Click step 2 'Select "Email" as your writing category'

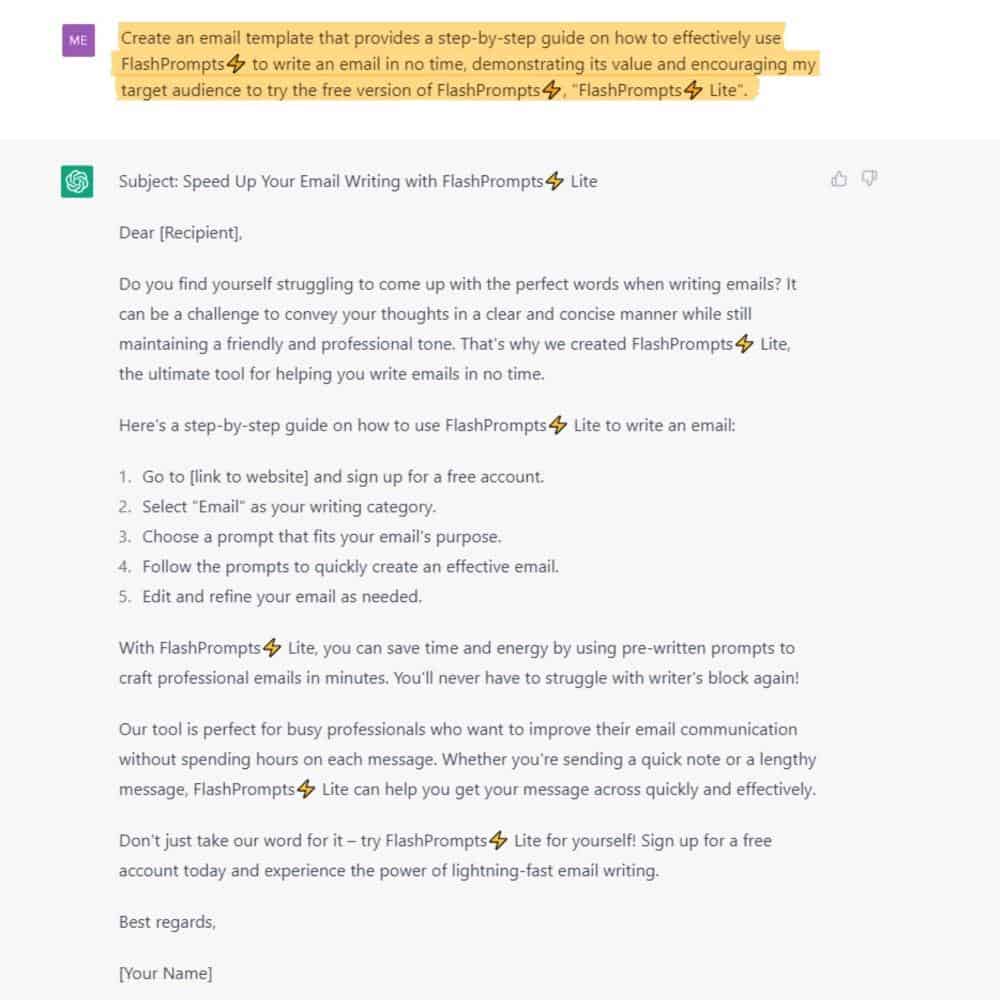point(289,506)
